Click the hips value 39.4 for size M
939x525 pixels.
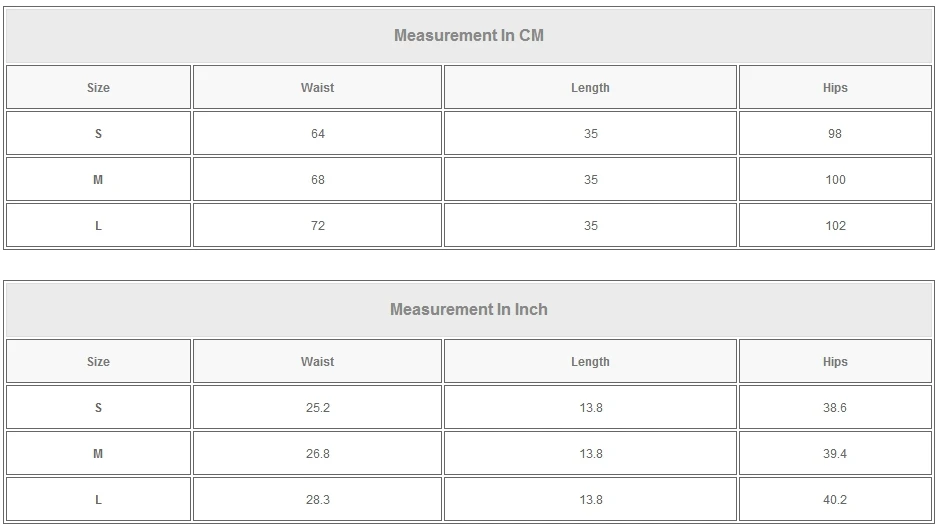point(835,454)
